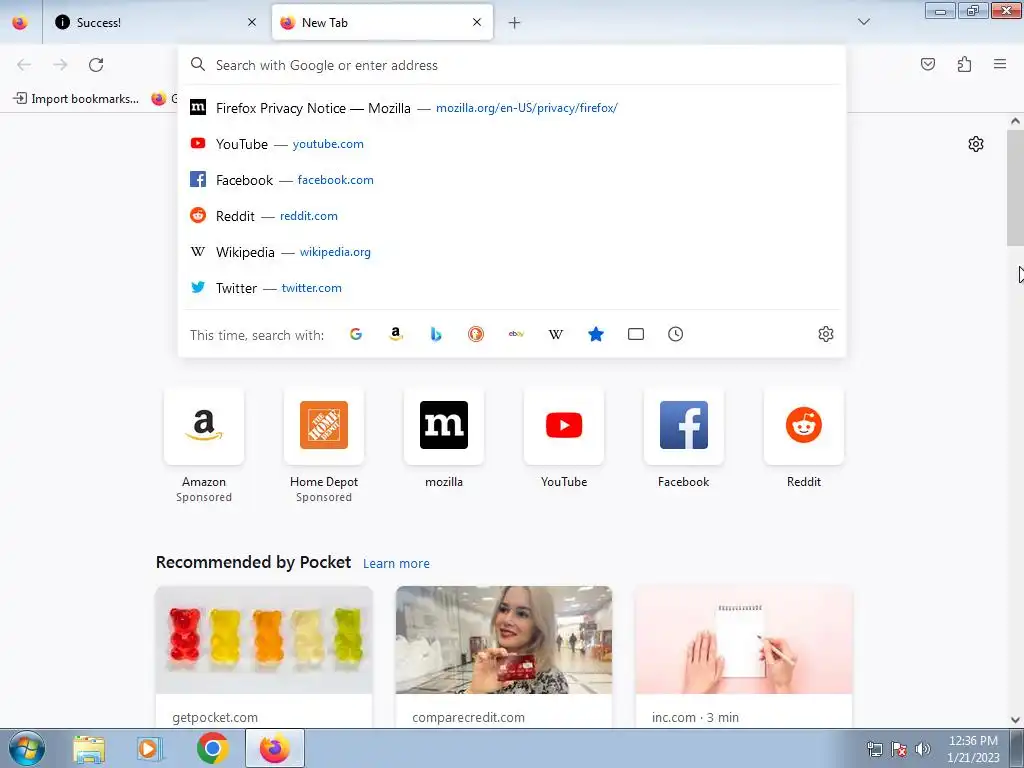Click scrollbar up arrow
The width and height of the screenshot is (1024, 768).
(1015, 121)
